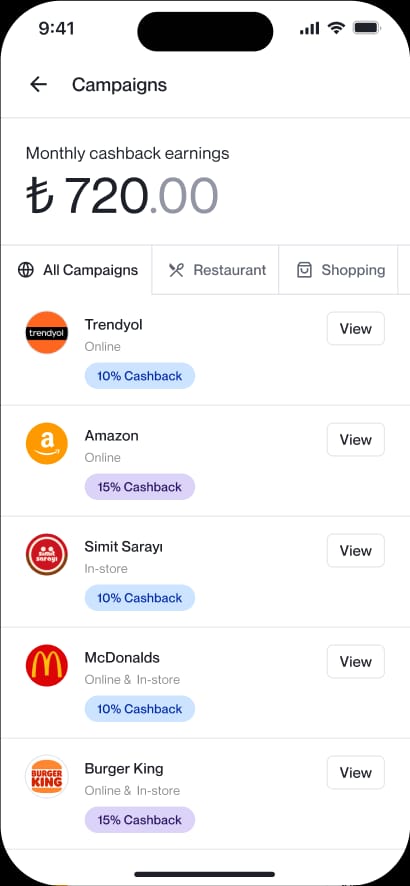This screenshot has height=886, width=410.
Task: Tap Amazon's 15% Cashback badge
Action: tap(139, 487)
